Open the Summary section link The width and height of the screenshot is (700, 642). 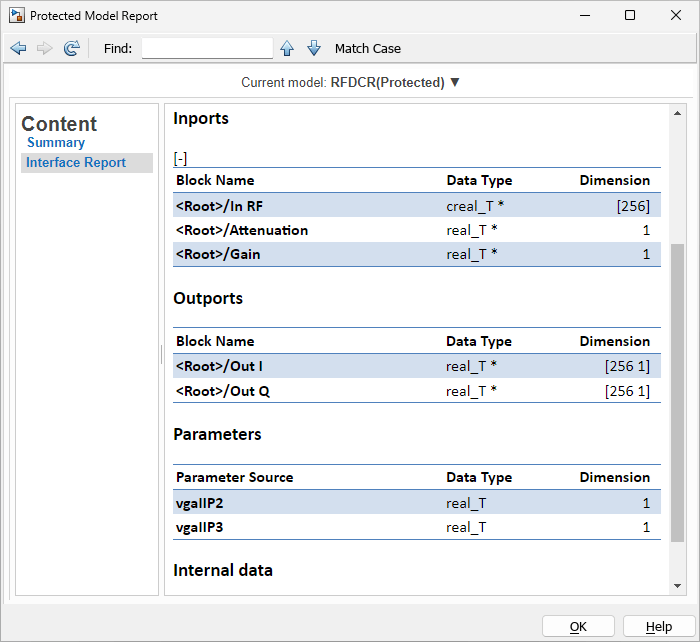point(56,142)
